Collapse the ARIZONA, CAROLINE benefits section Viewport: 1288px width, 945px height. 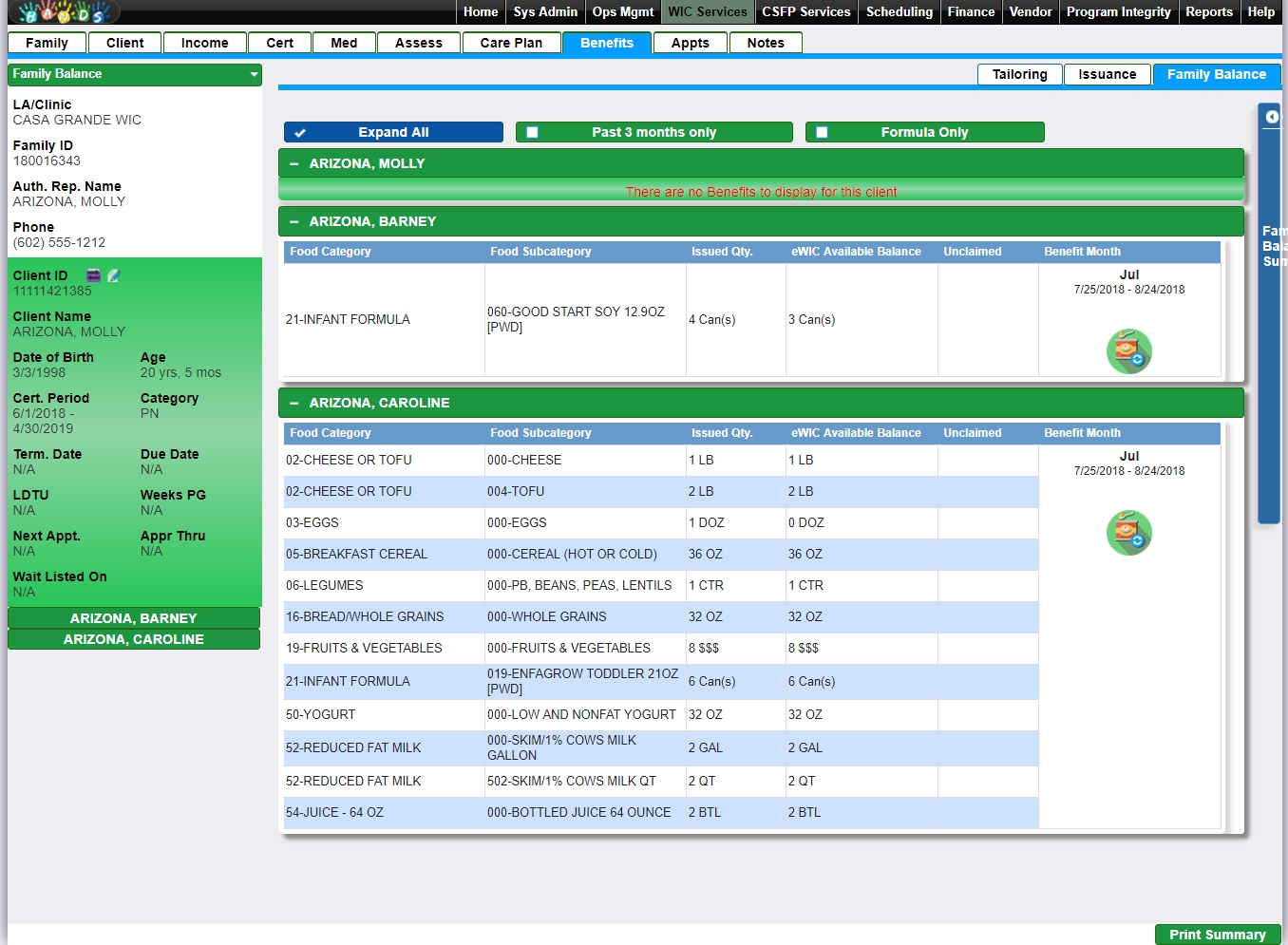click(294, 403)
